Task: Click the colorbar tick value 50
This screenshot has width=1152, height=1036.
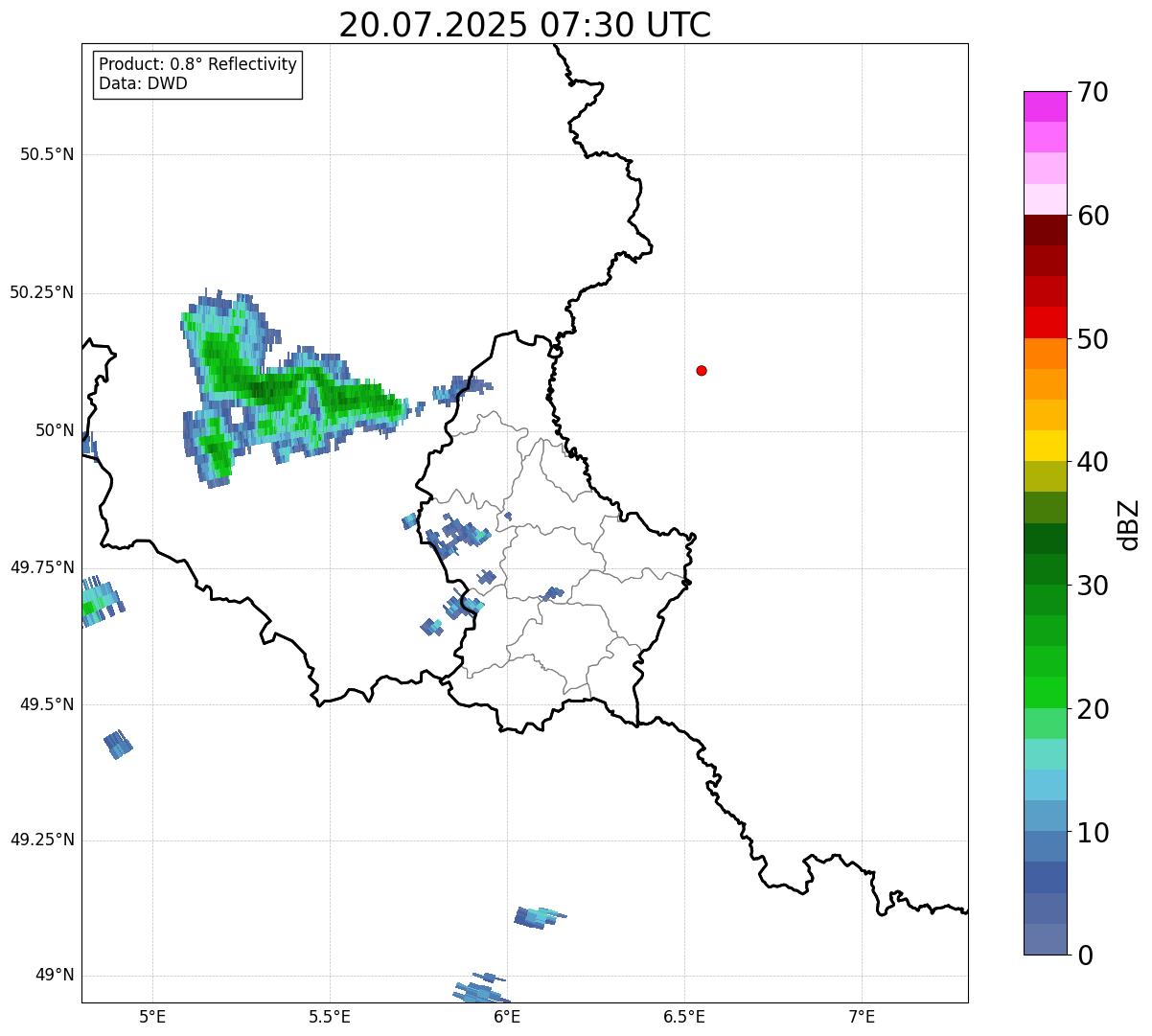Action: [1093, 339]
